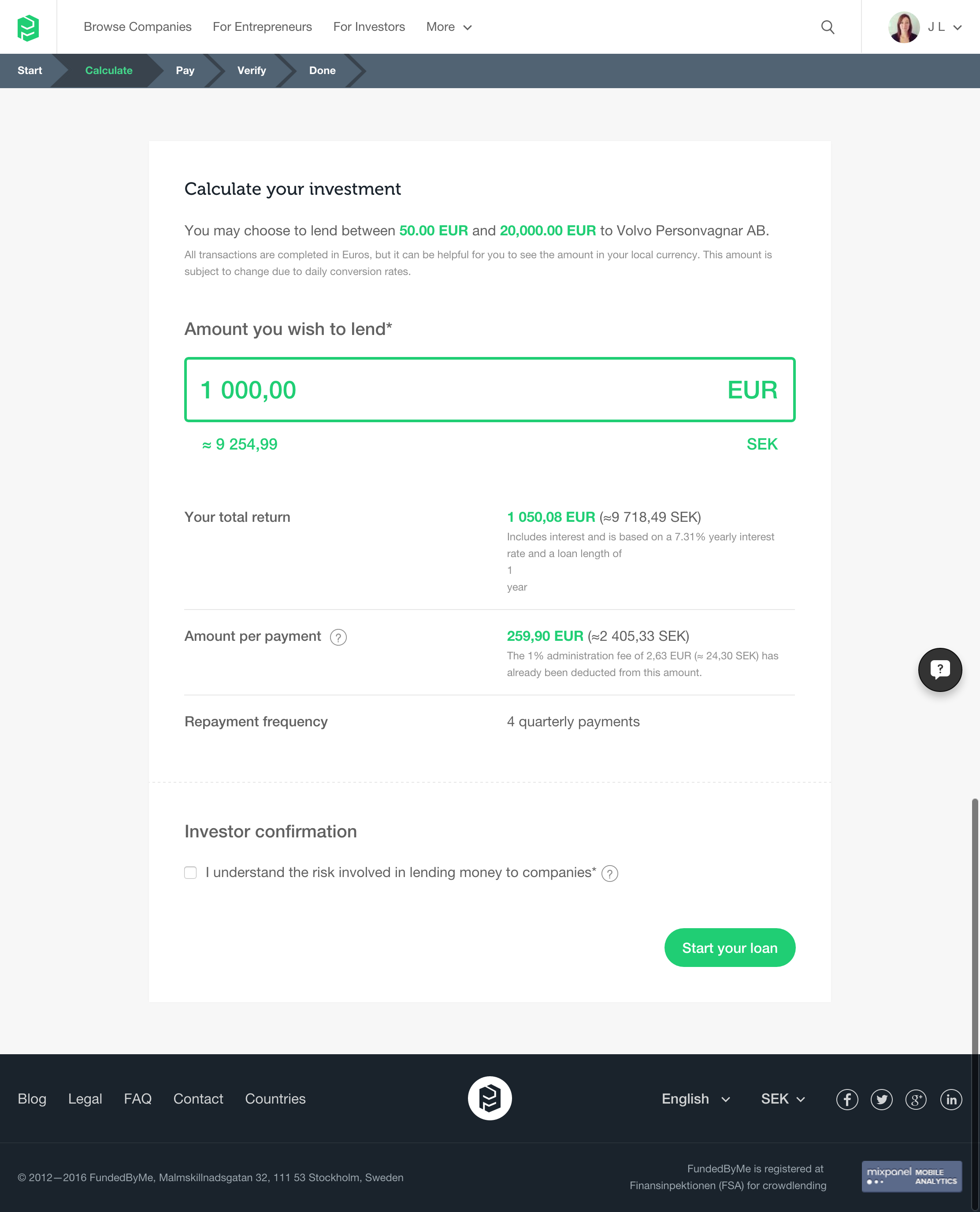The height and width of the screenshot is (1212, 980).
Task: Click the Amount per payment help icon
Action: 338,637
